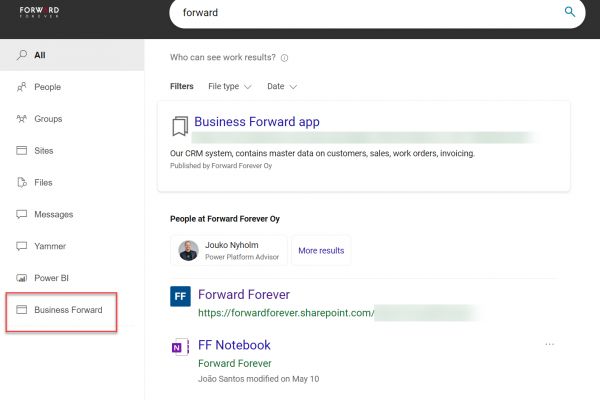This screenshot has height=400, width=600.
Task: Click the OneNote FF Notebook icon
Action: point(180,348)
